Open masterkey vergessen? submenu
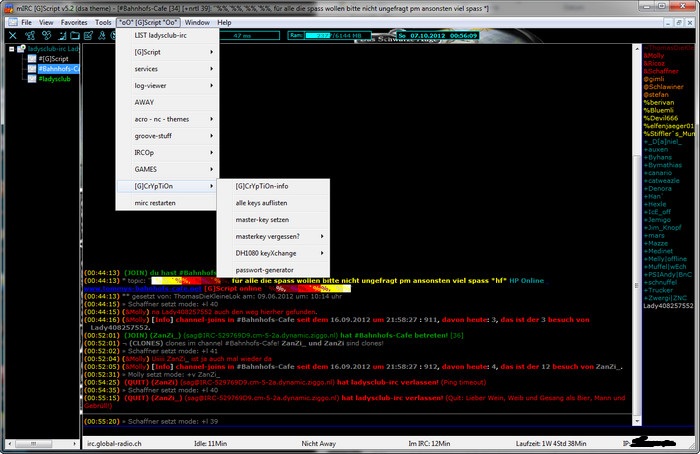700x454 pixels. [x=273, y=237]
